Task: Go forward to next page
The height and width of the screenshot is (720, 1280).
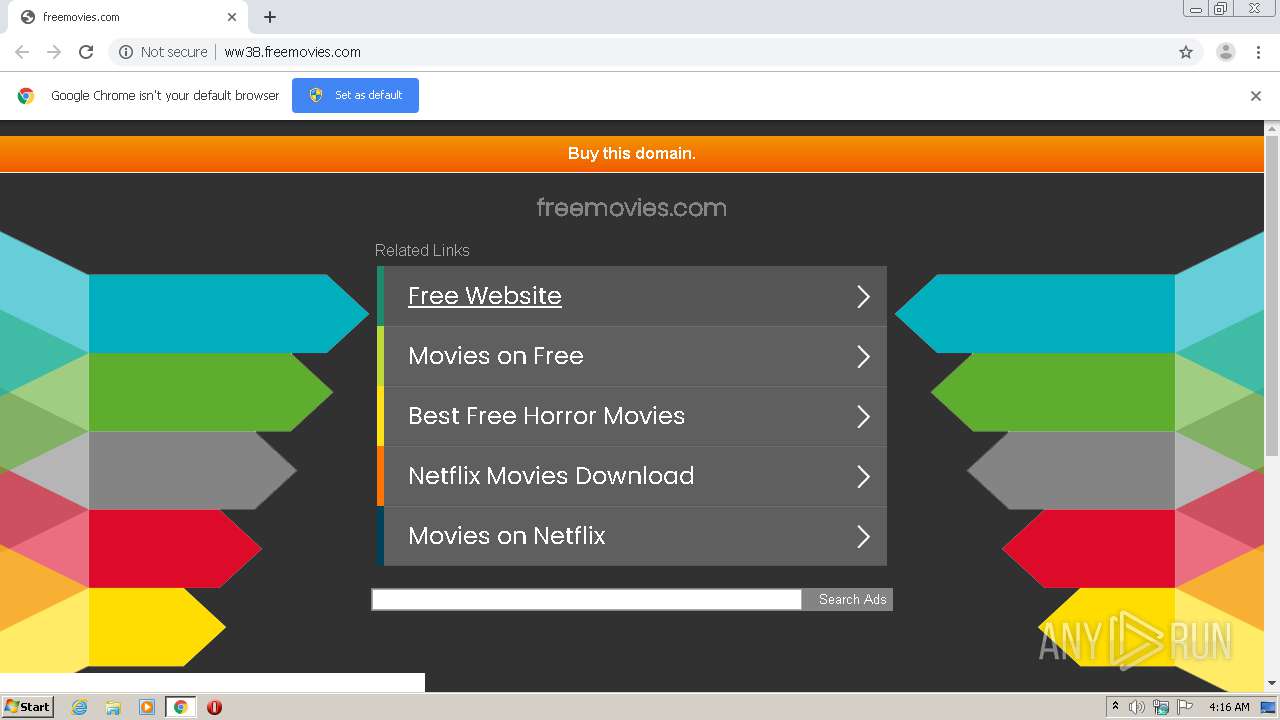Action: click(x=54, y=52)
